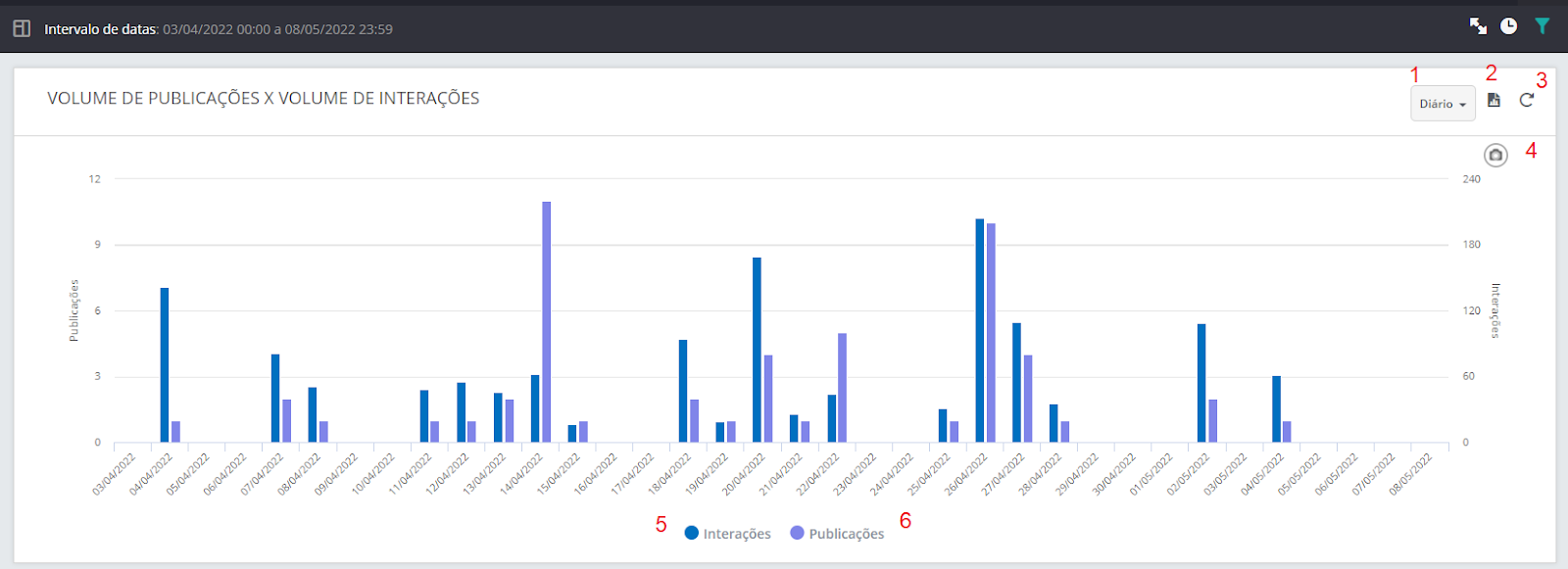The width and height of the screenshot is (1568, 569).
Task: Capture chart image with the camera icon
Action: 1495,155
